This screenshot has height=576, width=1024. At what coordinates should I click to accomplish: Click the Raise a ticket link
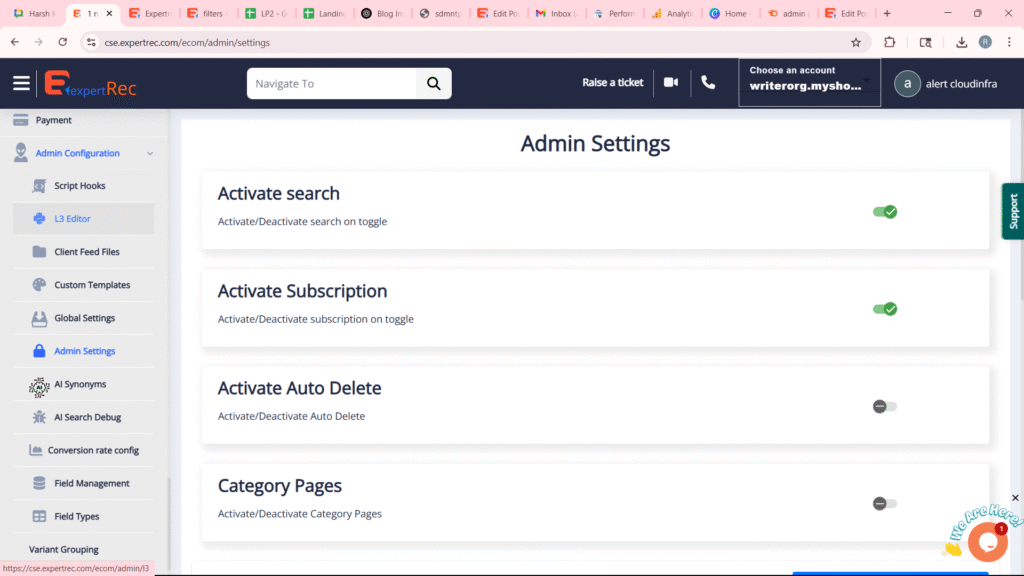[x=612, y=83]
